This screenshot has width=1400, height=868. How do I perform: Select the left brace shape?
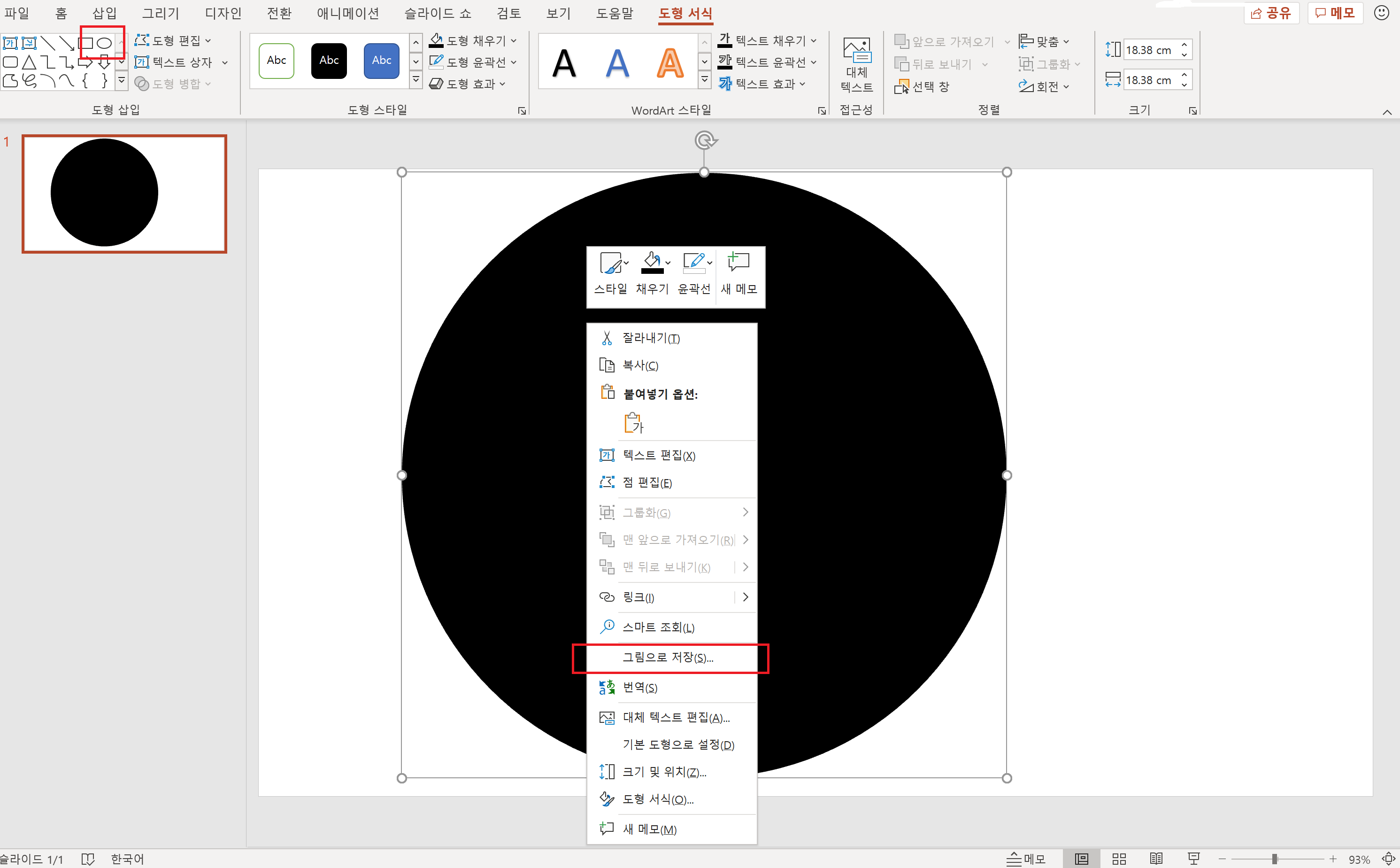(x=85, y=81)
